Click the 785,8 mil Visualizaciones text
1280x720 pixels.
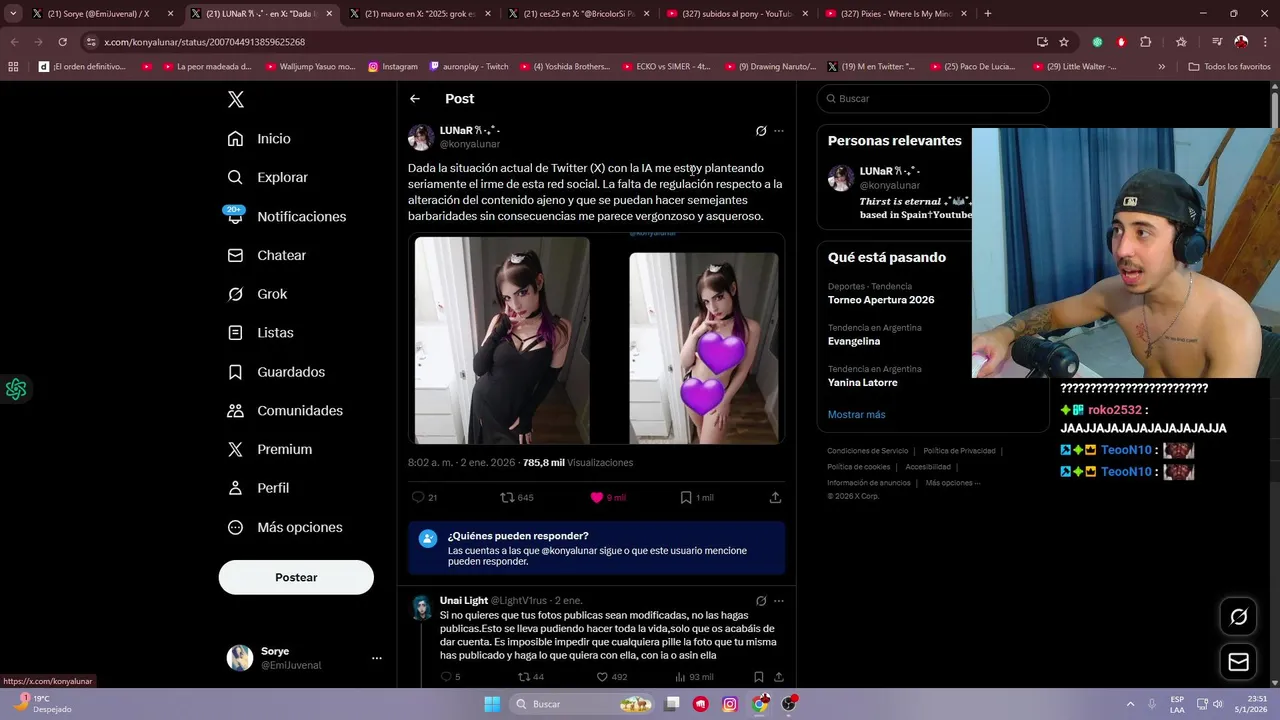point(578,463)
